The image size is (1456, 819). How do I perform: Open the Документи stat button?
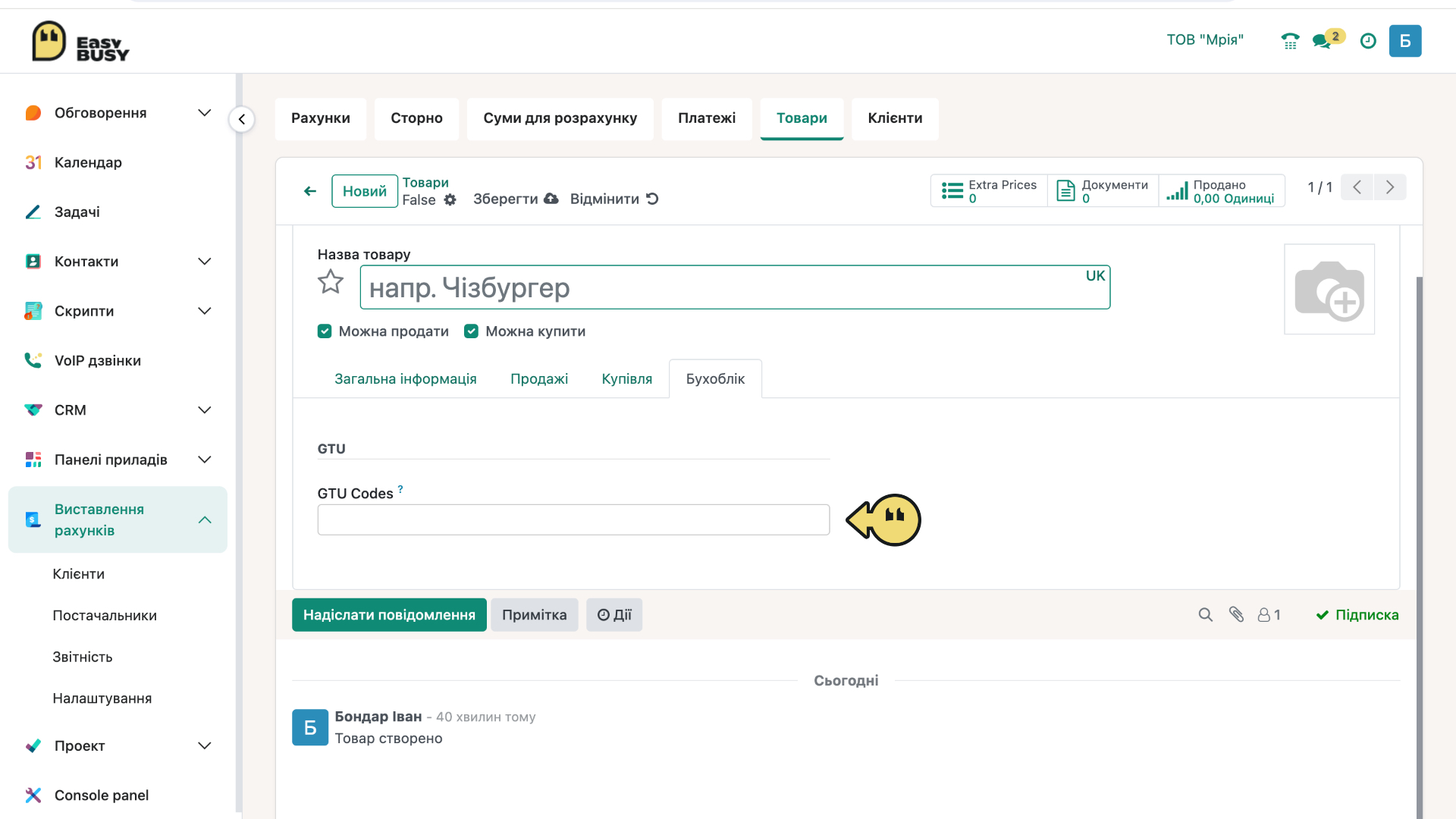pos(1103,191)
